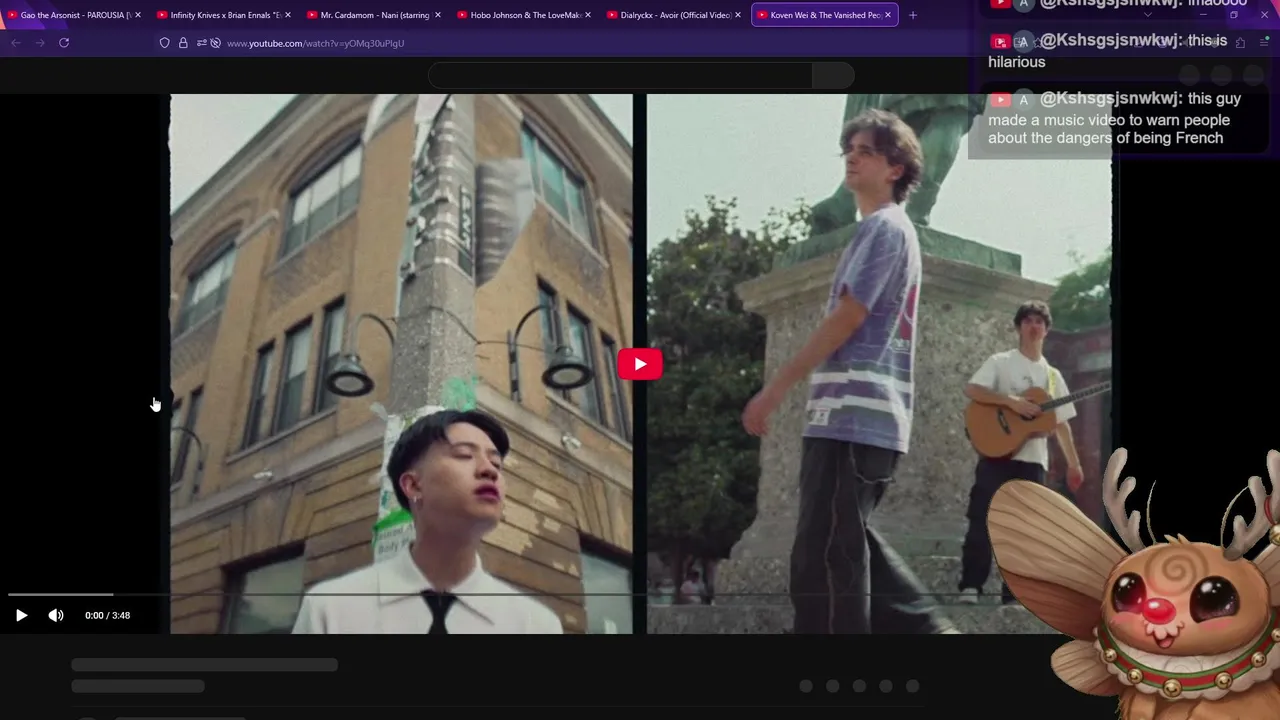Click the 0:00 / 3:48 time display
Image resolution: width=1280 pixels, height=720 pixels.
coord(108,615)
